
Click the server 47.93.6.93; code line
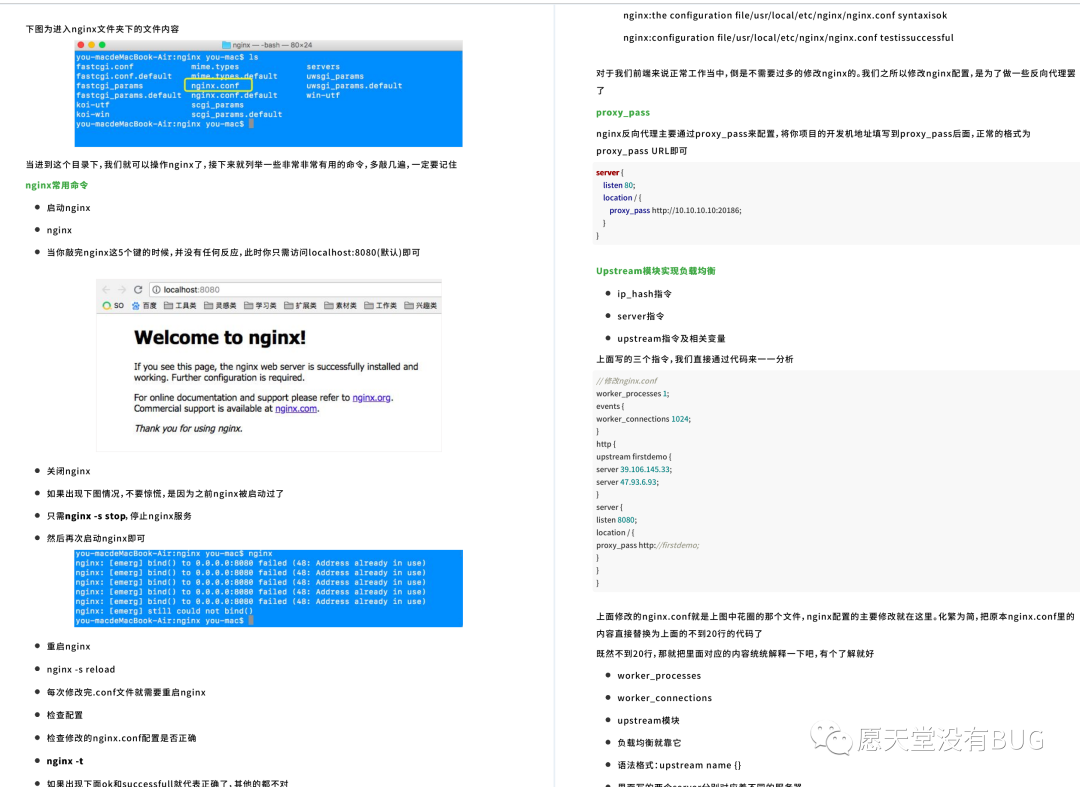click(x=627, y=482)
